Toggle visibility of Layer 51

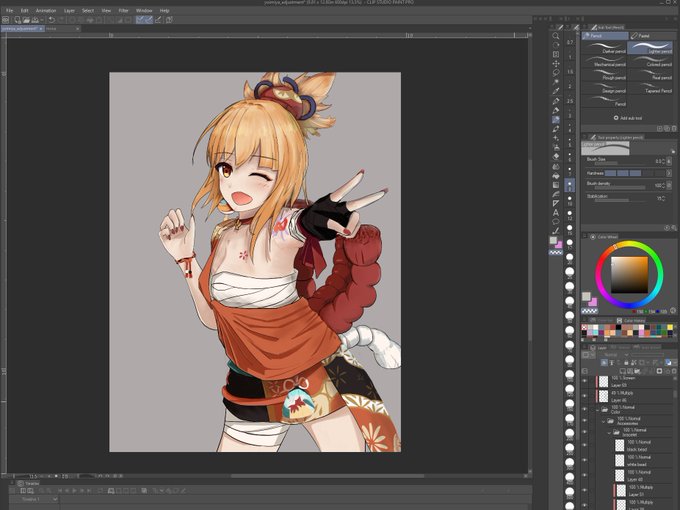click(x=585, y=490)
